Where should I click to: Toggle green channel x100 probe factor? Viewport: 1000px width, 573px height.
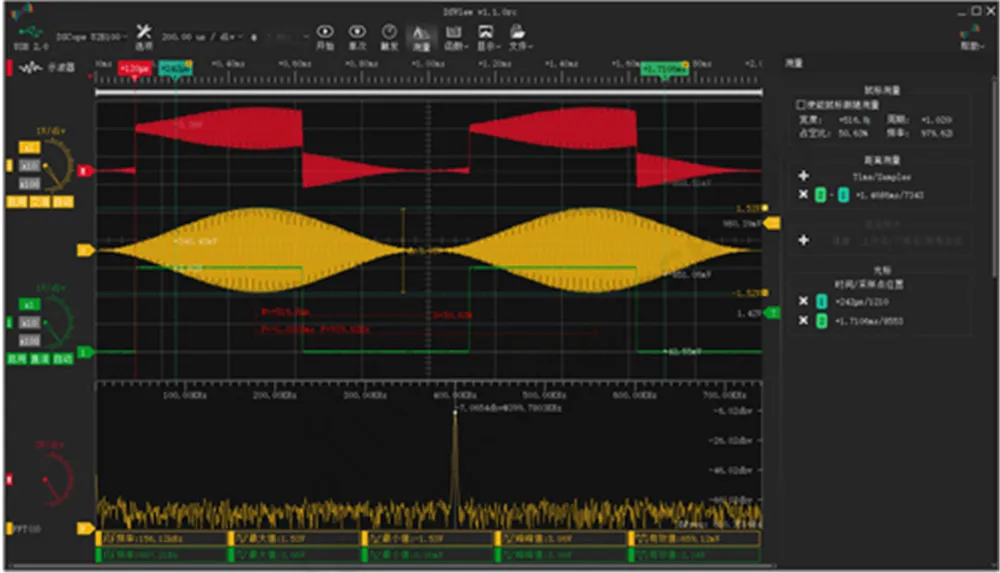pyautogui.click(x=29, y=340)
